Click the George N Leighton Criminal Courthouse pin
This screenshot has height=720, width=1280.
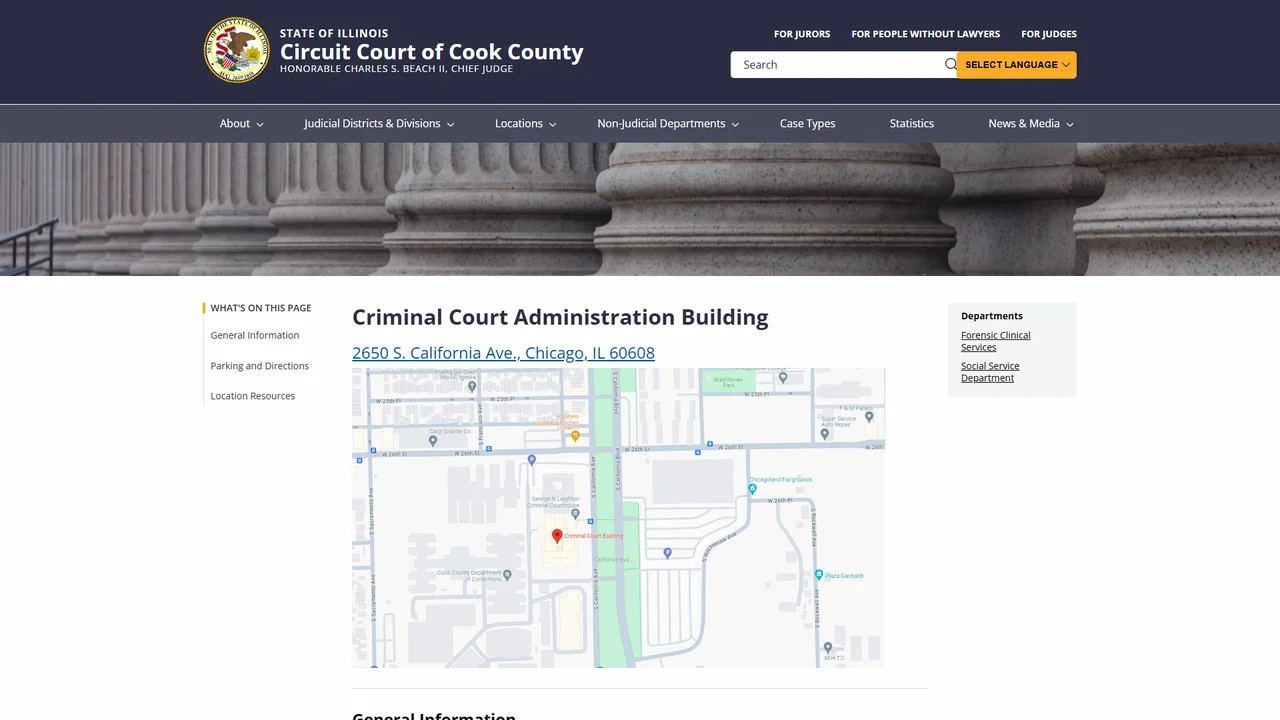pyautogui.click(x=576, y=515)
